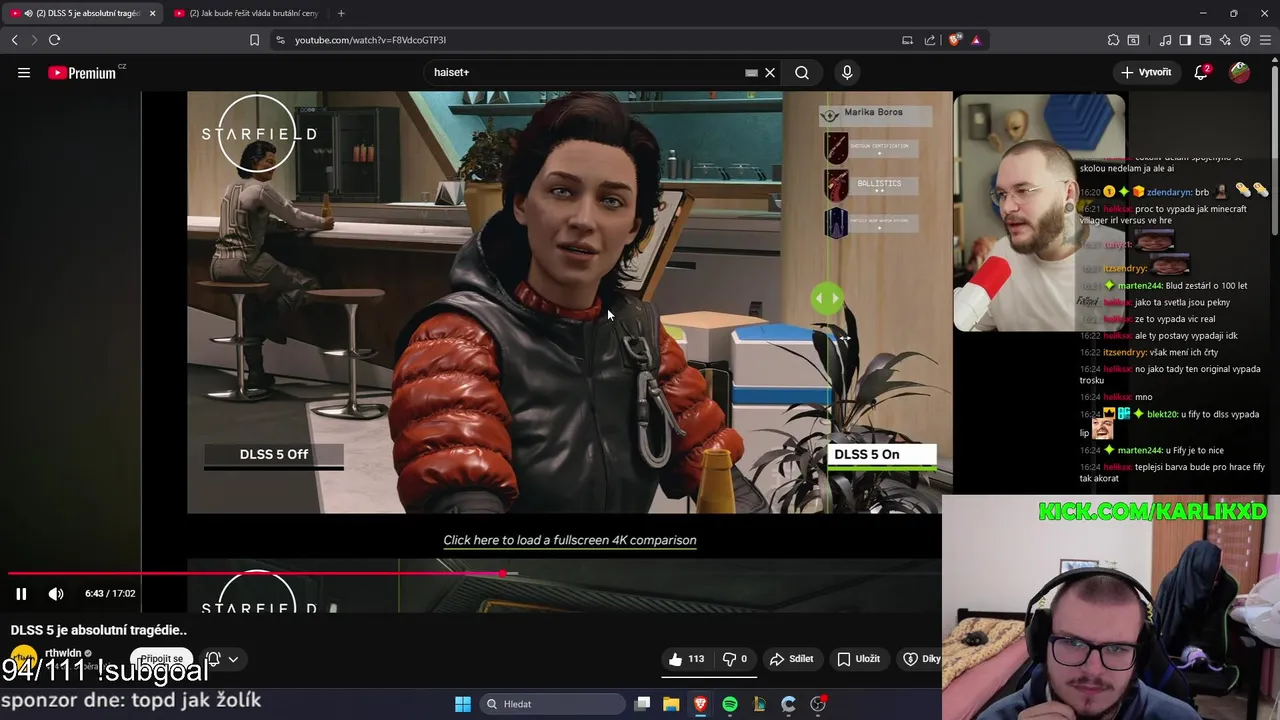Open Brave browser from taskbar
This screenshot has width=1280, height=720.
[700, 704]
